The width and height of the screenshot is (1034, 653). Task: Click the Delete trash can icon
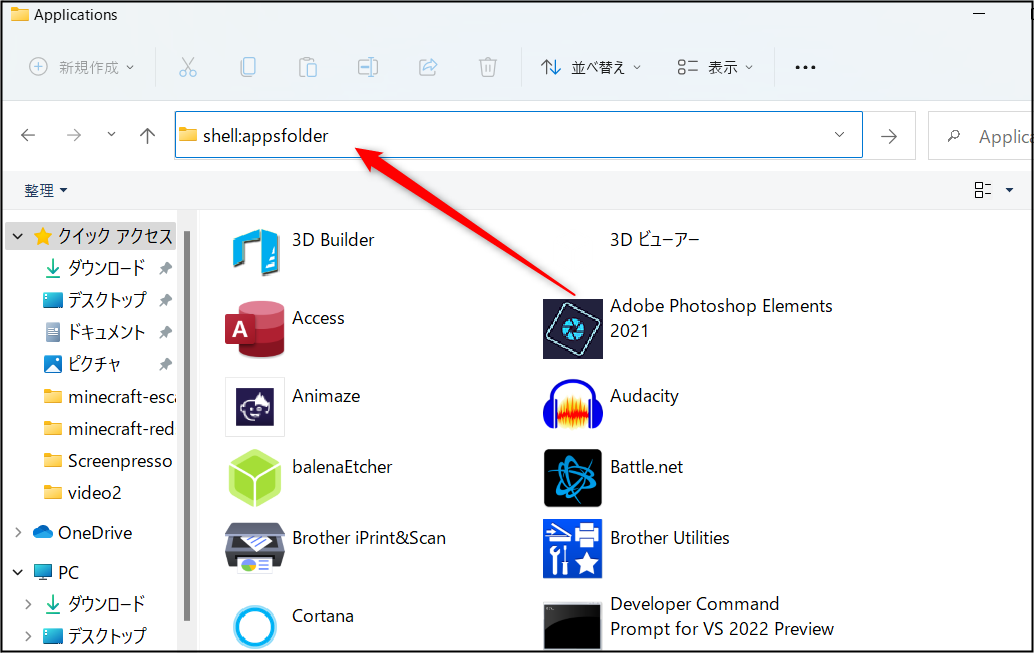[x=488, y=67]
